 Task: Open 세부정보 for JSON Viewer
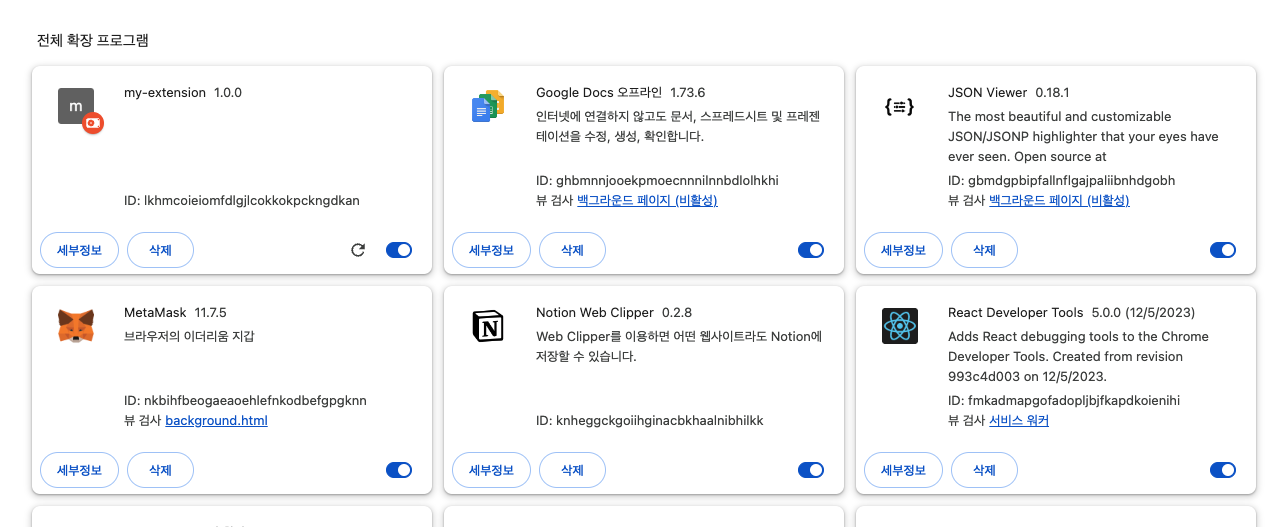(x=904, y=250)
